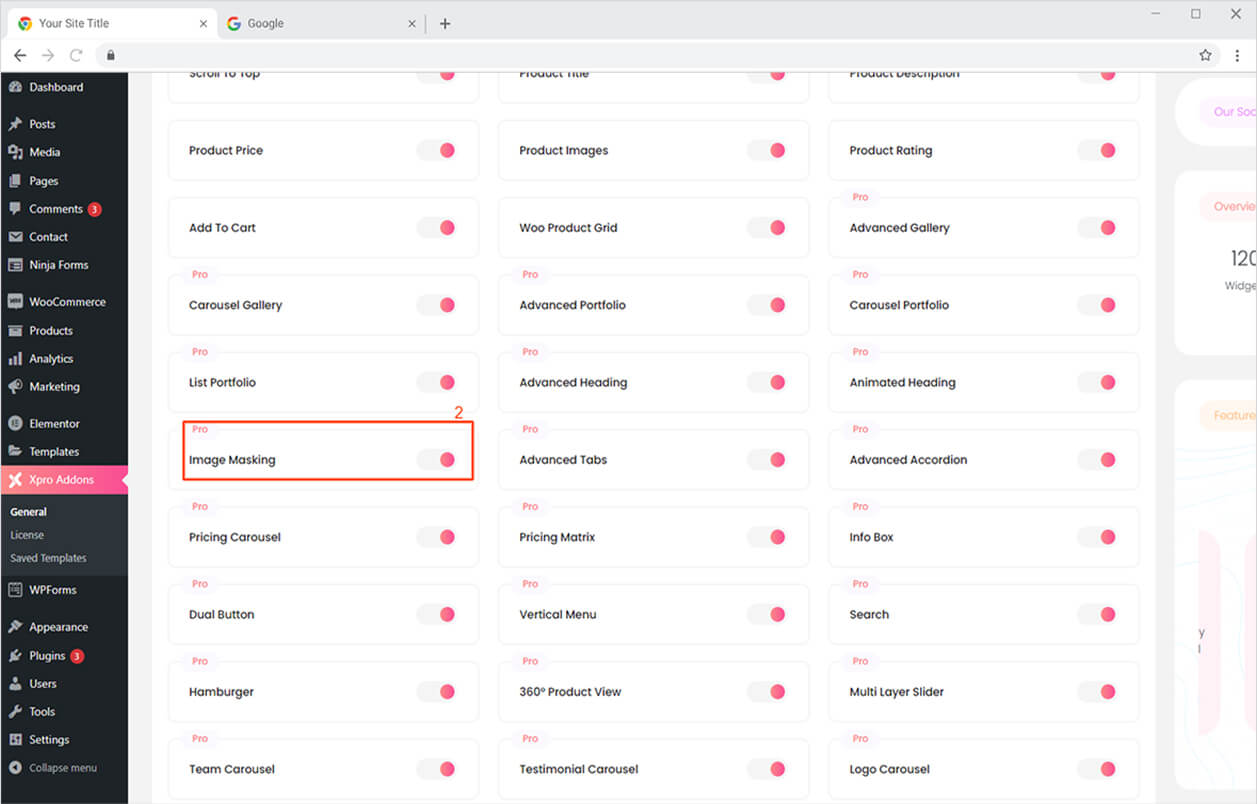Click the "Pricing Carousel" widget label
This screenshot has width=1257, height=804.
[x=235, y=537]
